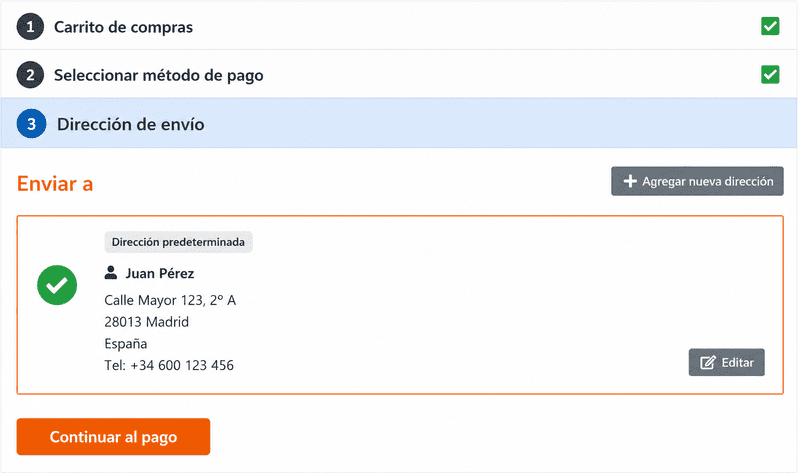The width and height of the screenshot is (800, 473).
Task: Click the blue step 3 number circle
Action: pos(31,124)
